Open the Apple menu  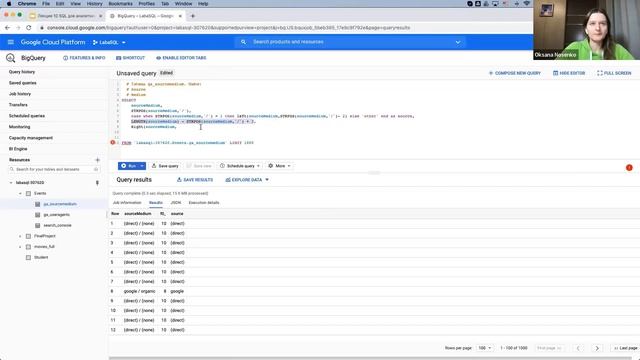point(9,4)
